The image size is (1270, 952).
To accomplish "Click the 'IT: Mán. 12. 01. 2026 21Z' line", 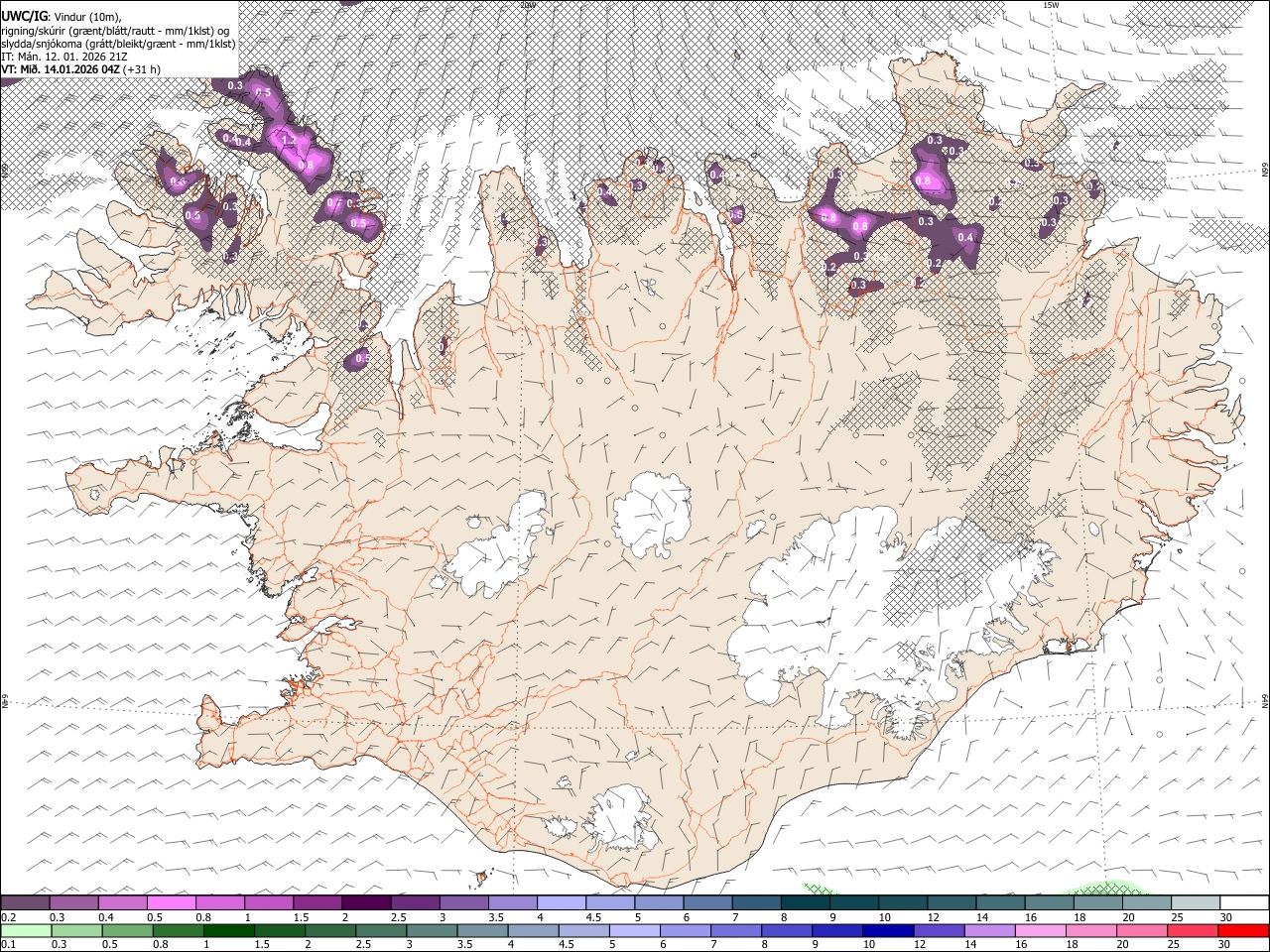I will point(64,57).
